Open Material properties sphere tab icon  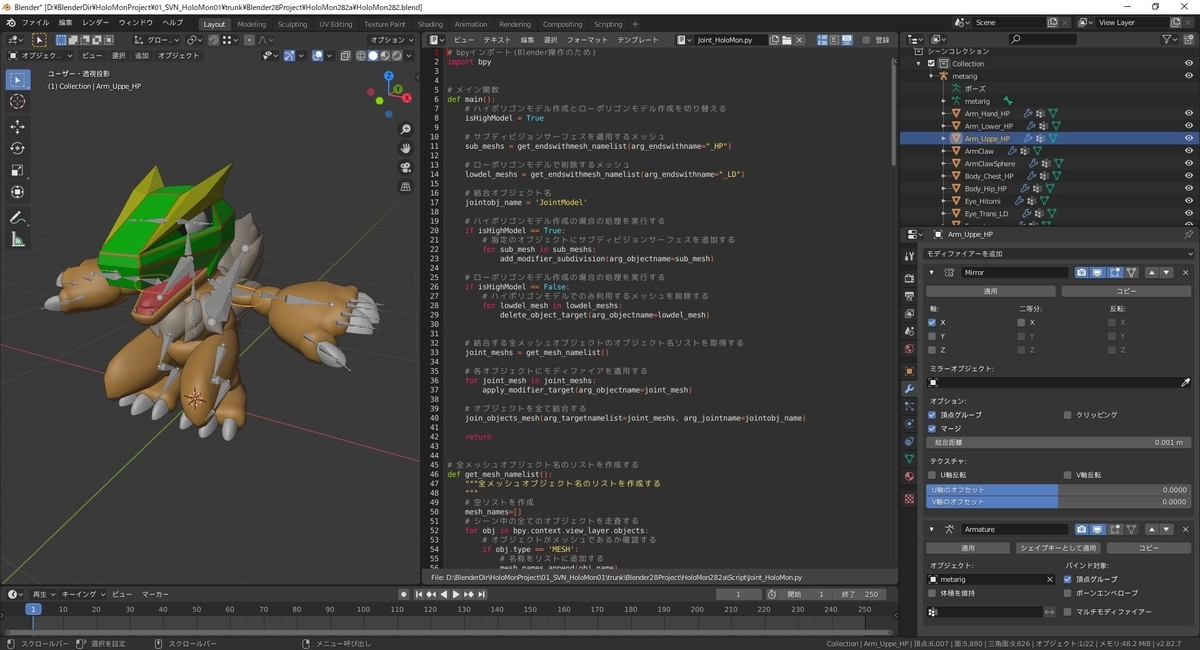pyautogui.click(x=909, y=476)
